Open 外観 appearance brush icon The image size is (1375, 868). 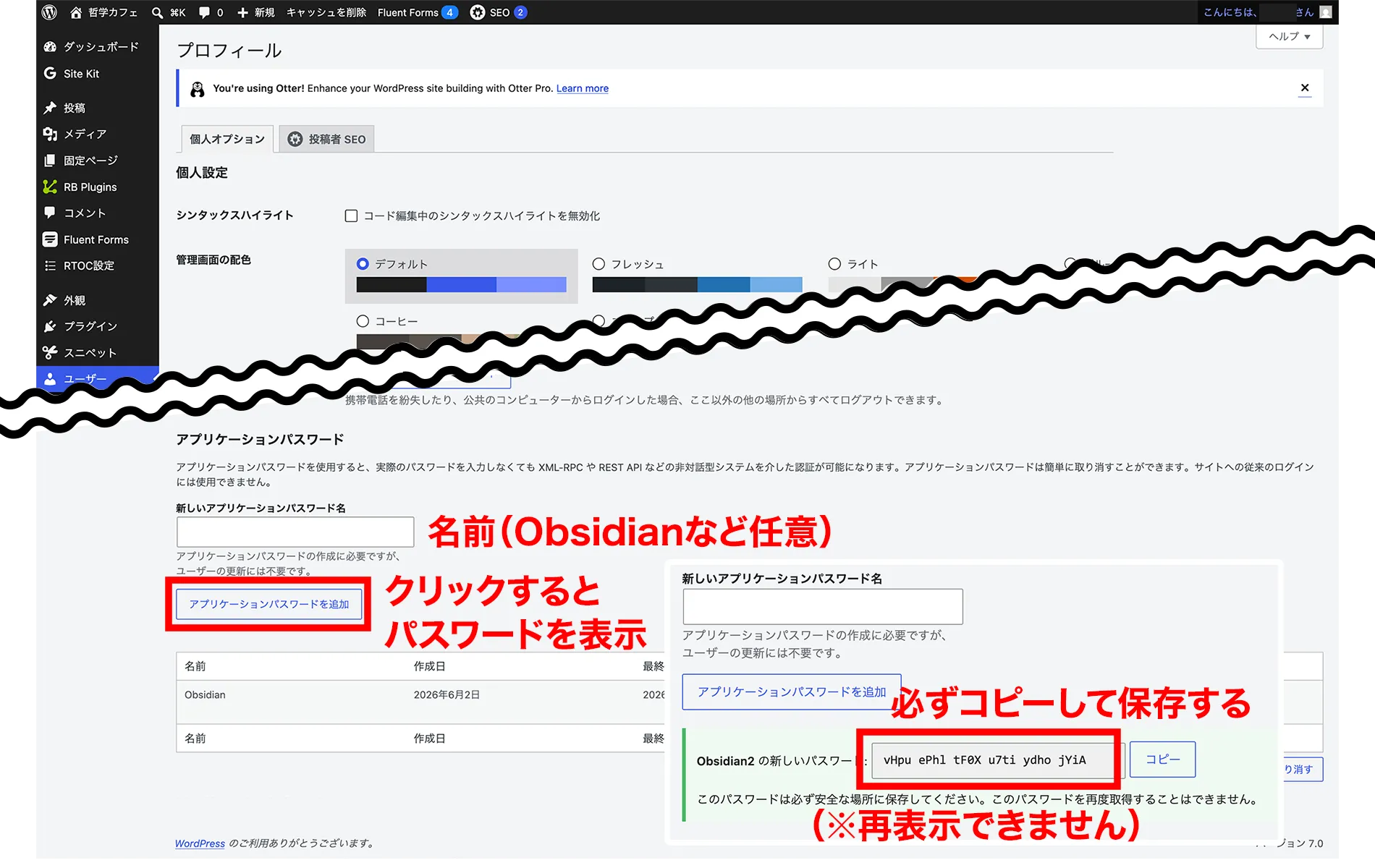(50, 300)
